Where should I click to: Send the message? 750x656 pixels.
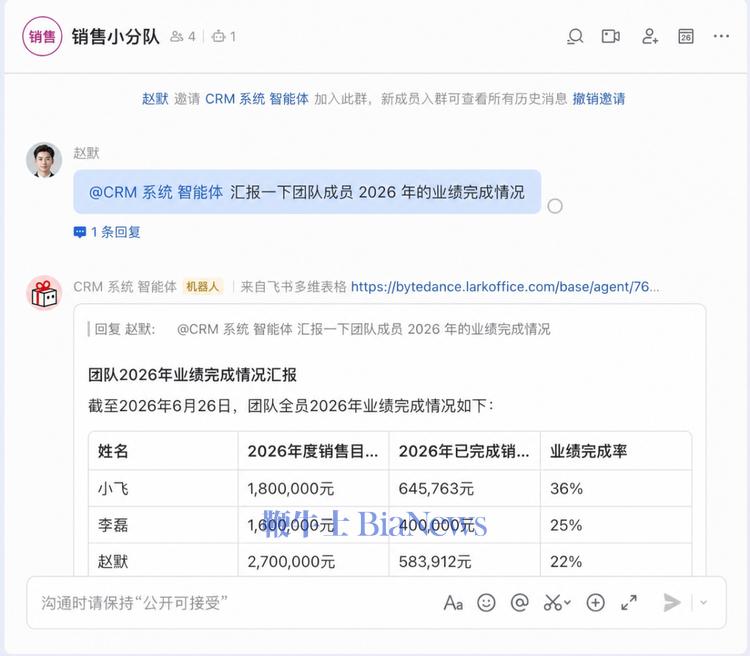point(672,603)
